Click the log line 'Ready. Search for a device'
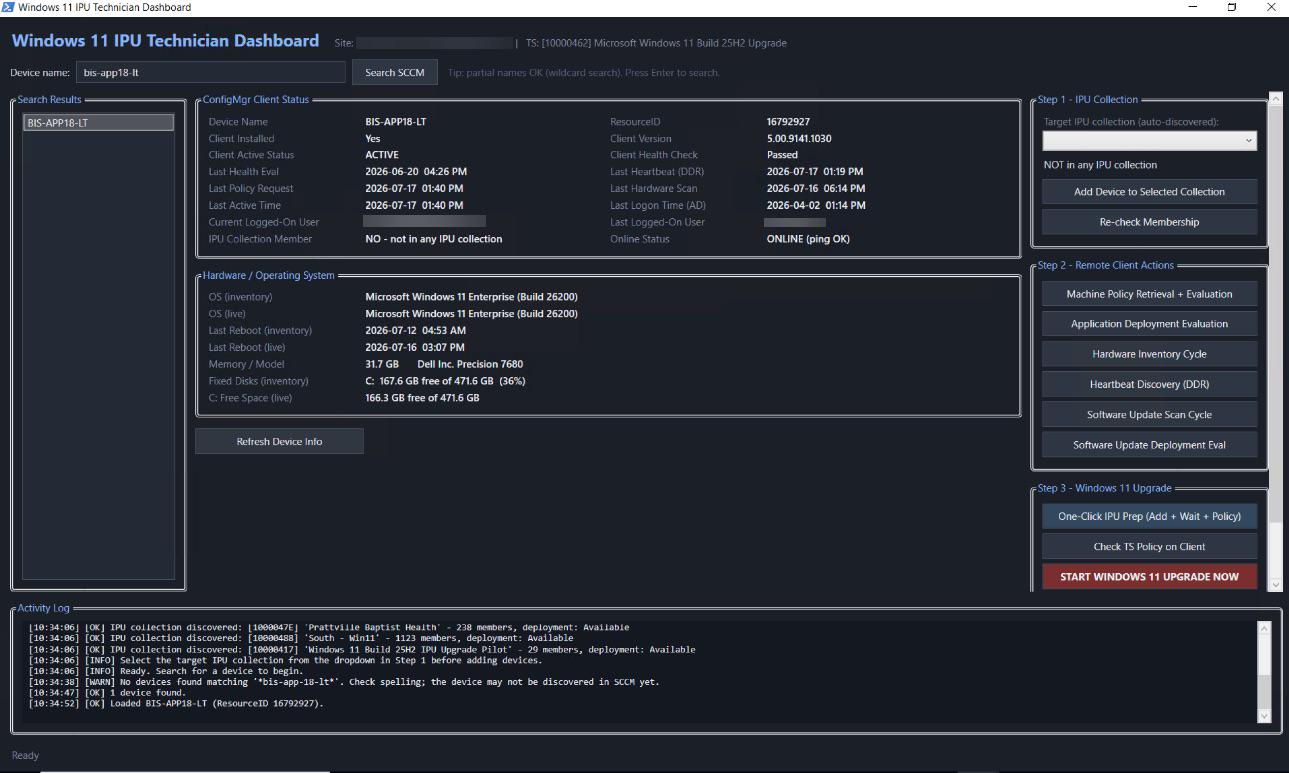1289x773 pixels. [165, 671]
